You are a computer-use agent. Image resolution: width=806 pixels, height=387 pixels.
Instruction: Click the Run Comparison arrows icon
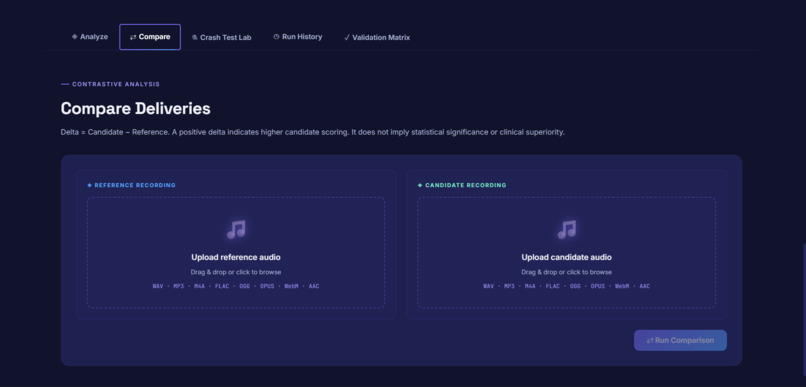click(x=650, y=341)
